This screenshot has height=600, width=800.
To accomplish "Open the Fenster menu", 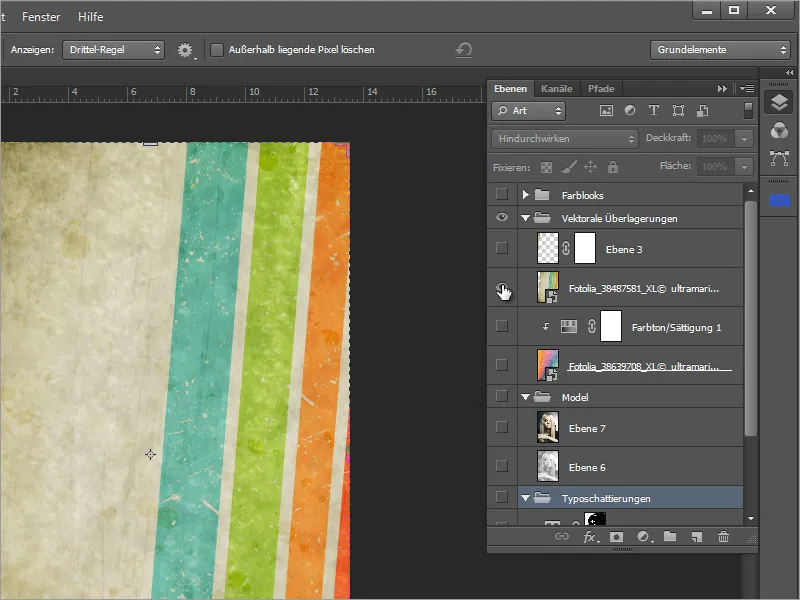I will pos(41,17).
